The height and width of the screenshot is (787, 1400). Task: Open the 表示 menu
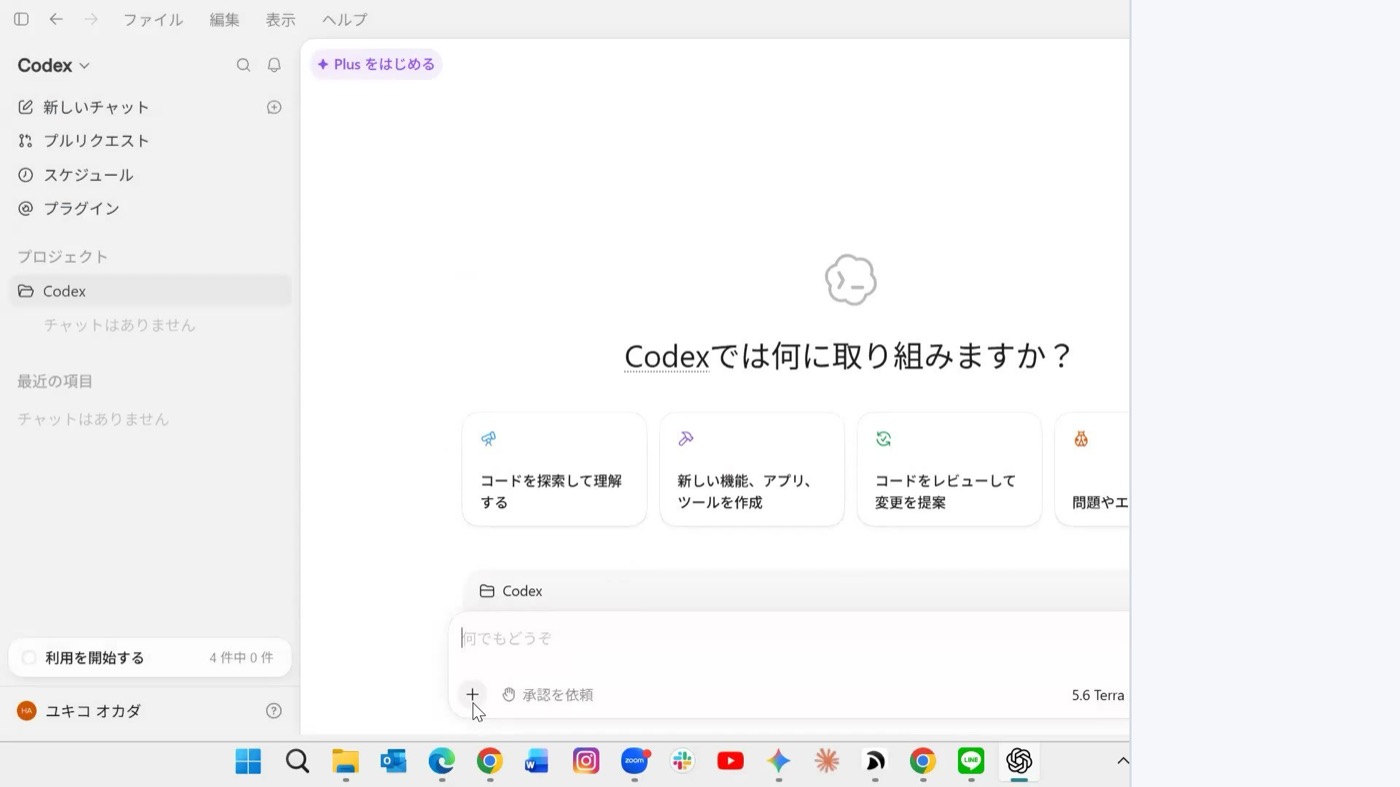tap(280, 19)
